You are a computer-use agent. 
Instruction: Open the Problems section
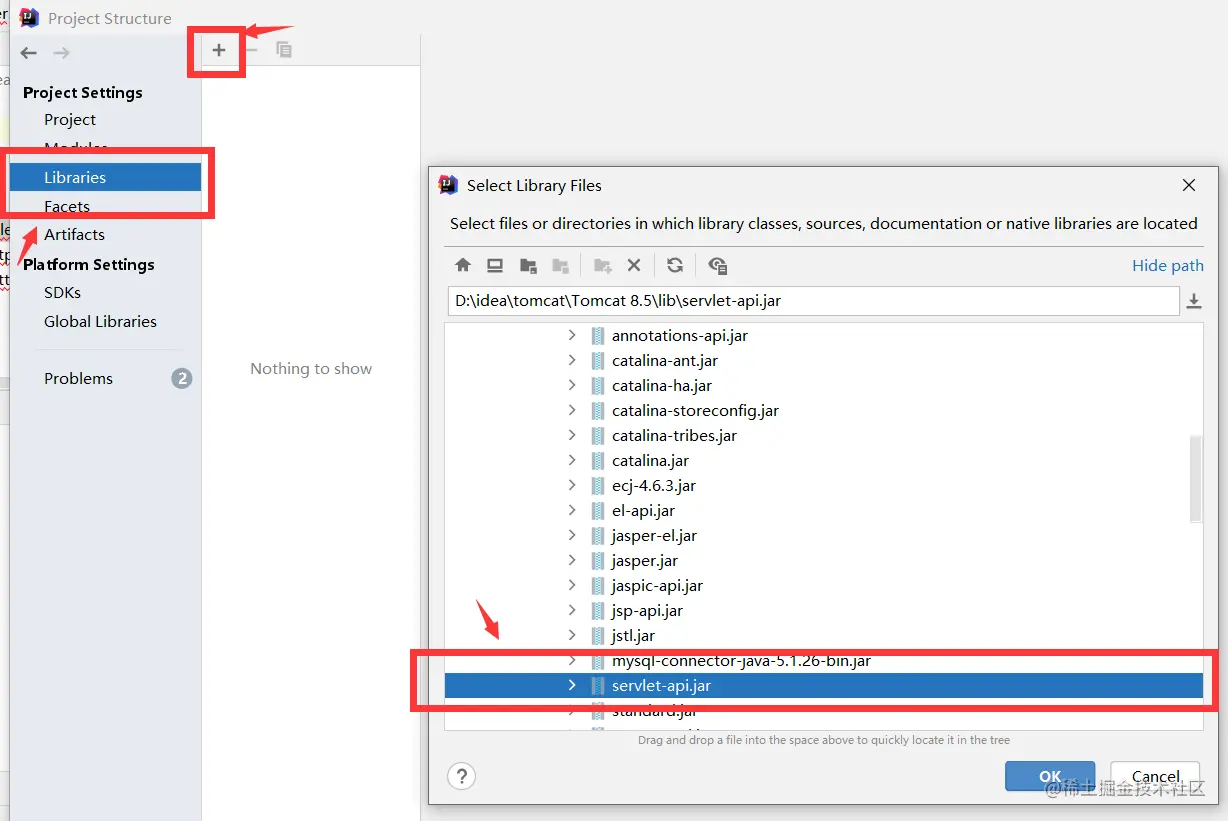pos(78,378)
